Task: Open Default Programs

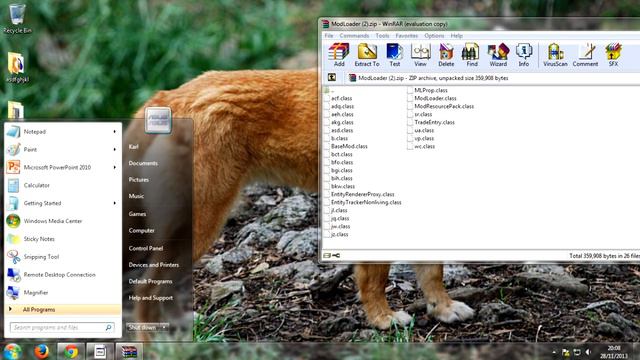Action: 150,282
